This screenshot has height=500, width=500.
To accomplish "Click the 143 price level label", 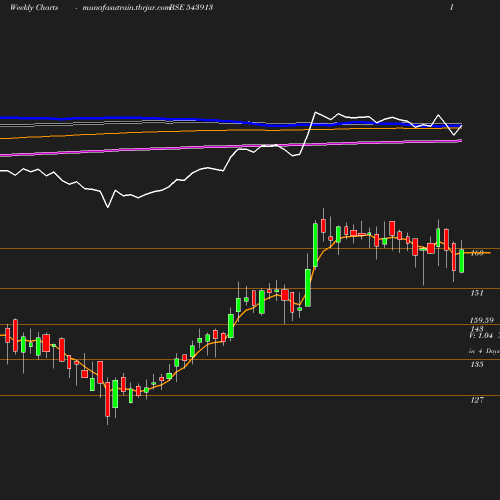I will 477,328.
